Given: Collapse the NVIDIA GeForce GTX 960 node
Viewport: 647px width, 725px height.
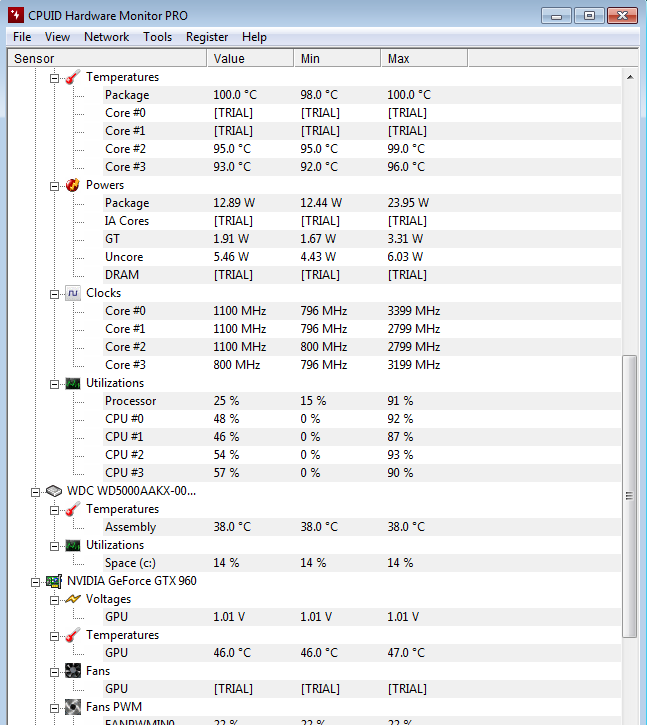Looking at the screenshot, I should pyautogui.click(x=36, y=582).
